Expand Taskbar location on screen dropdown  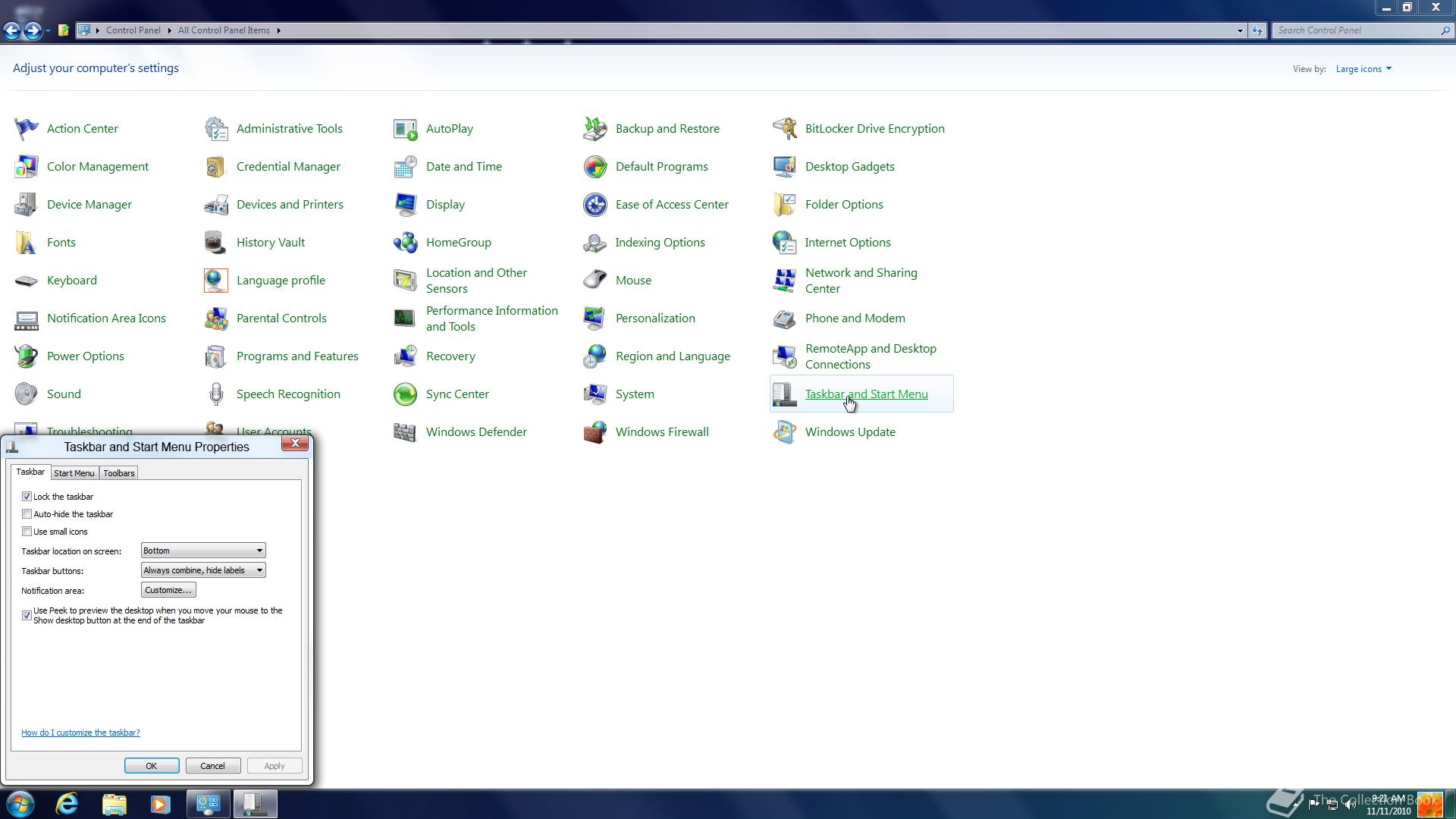coord(203,551)
